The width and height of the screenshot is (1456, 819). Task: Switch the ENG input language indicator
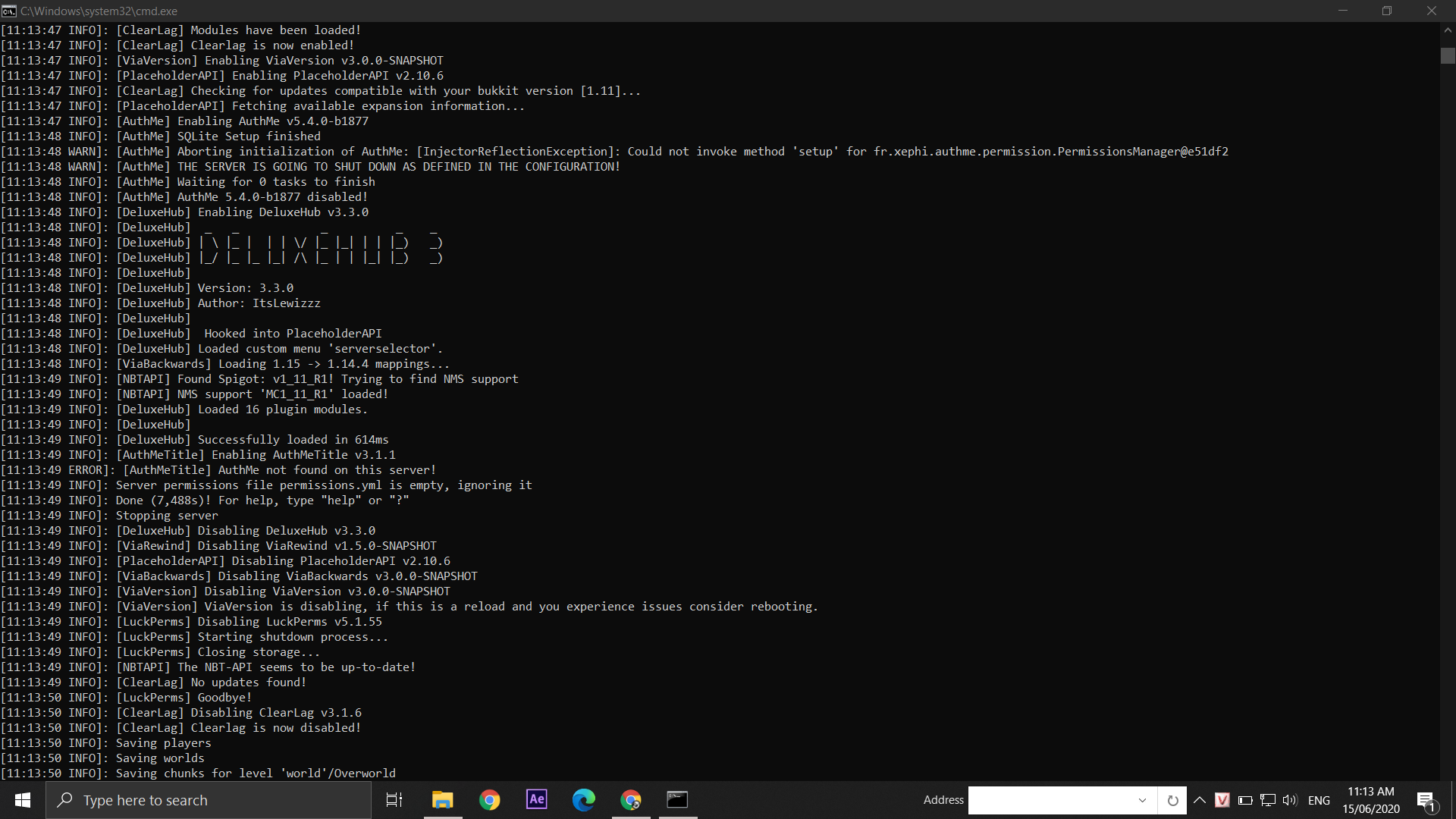(x=1319, y=800)
